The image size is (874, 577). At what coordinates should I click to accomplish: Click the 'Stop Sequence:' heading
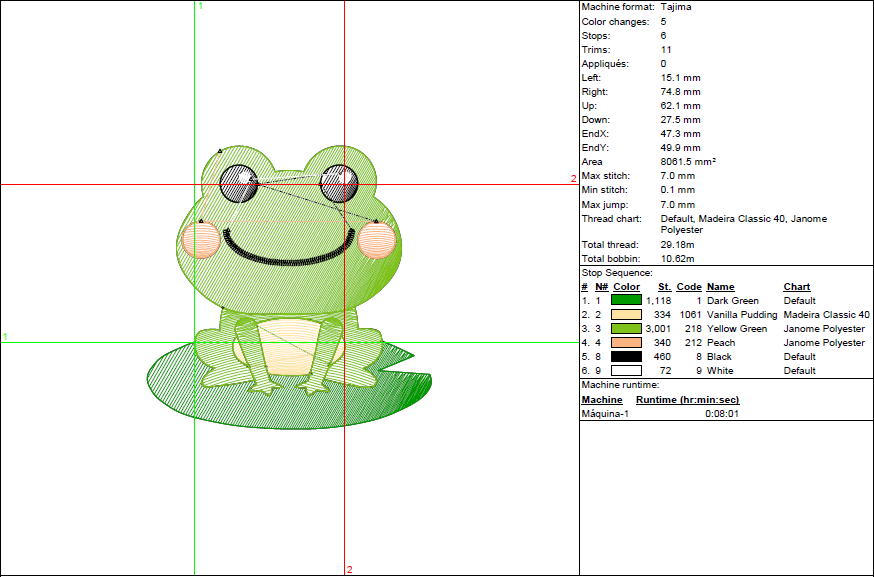(617, 273)
